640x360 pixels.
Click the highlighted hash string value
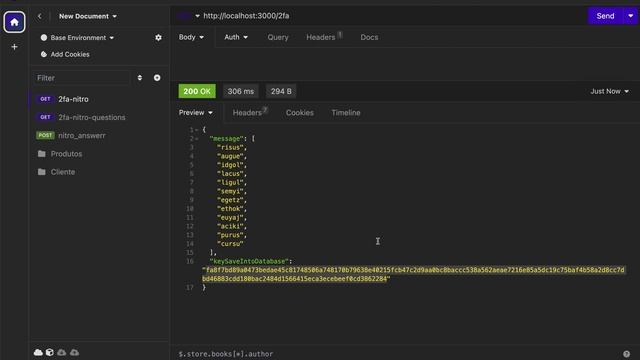click(413, 274)
